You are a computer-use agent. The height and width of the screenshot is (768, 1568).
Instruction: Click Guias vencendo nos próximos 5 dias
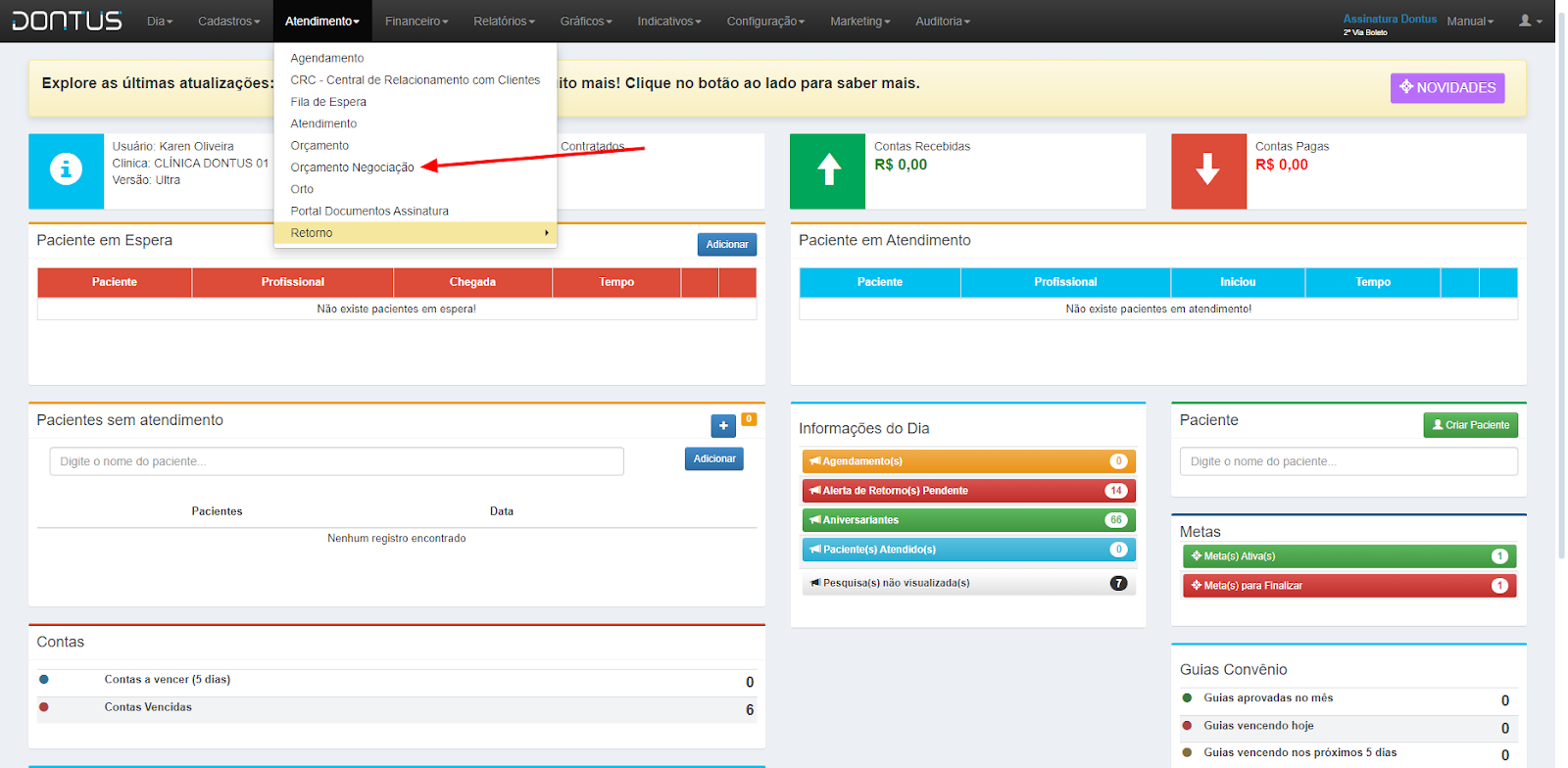(1300, 752)
